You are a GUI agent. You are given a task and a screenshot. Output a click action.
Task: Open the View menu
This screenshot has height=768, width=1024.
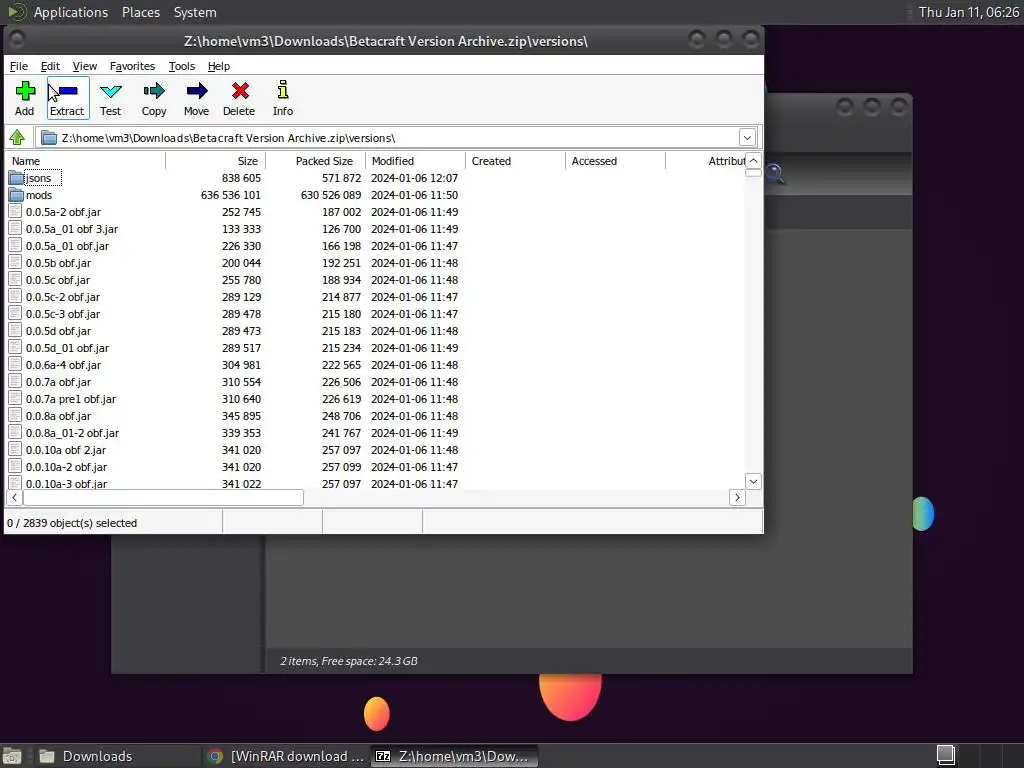coord(85,66)
